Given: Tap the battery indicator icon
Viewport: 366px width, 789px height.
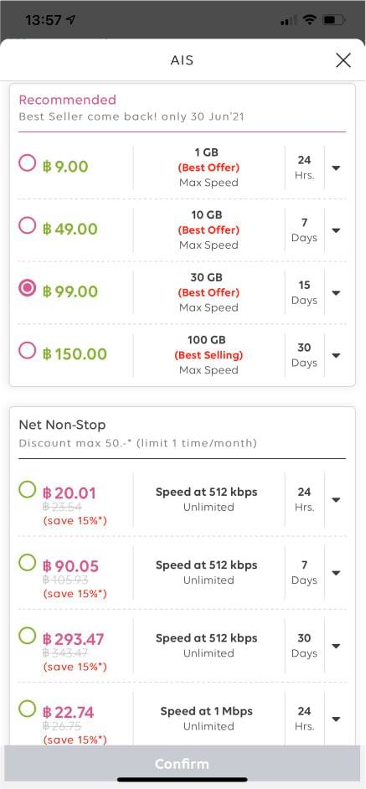Looking at the screenshot, I should coord(334,21).
